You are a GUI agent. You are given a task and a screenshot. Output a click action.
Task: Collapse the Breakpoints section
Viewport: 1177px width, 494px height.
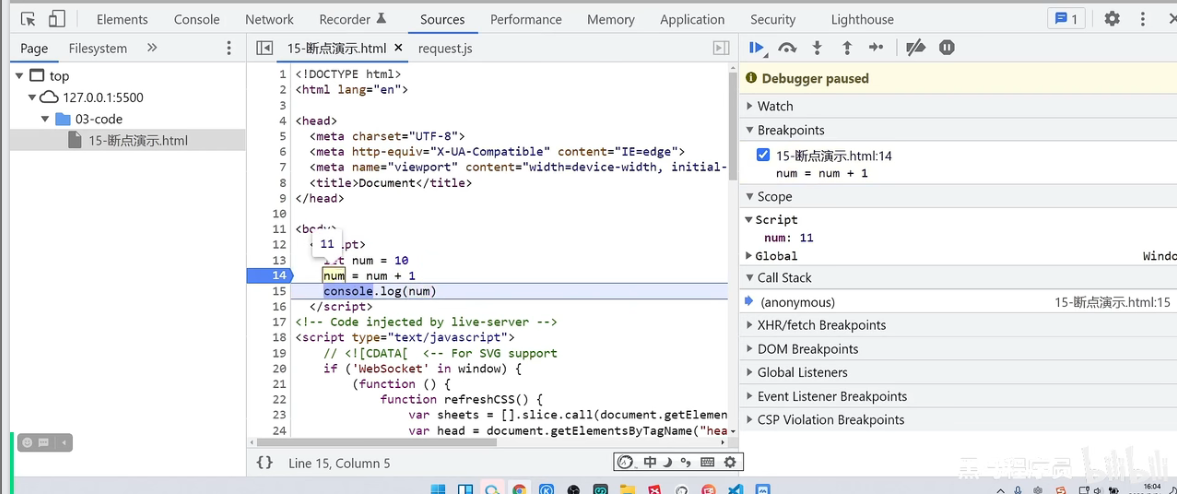point(958,130)
